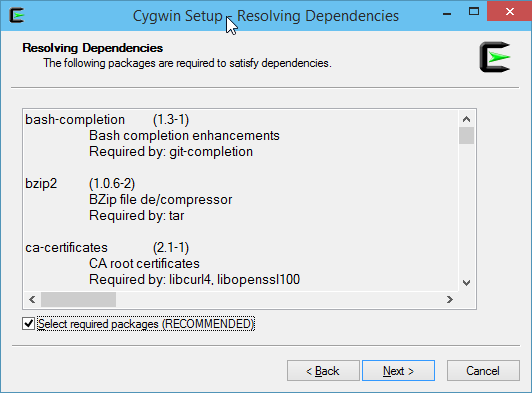Click the Cygwin icon in title bar
532x393 pixels.
point(16,16)
